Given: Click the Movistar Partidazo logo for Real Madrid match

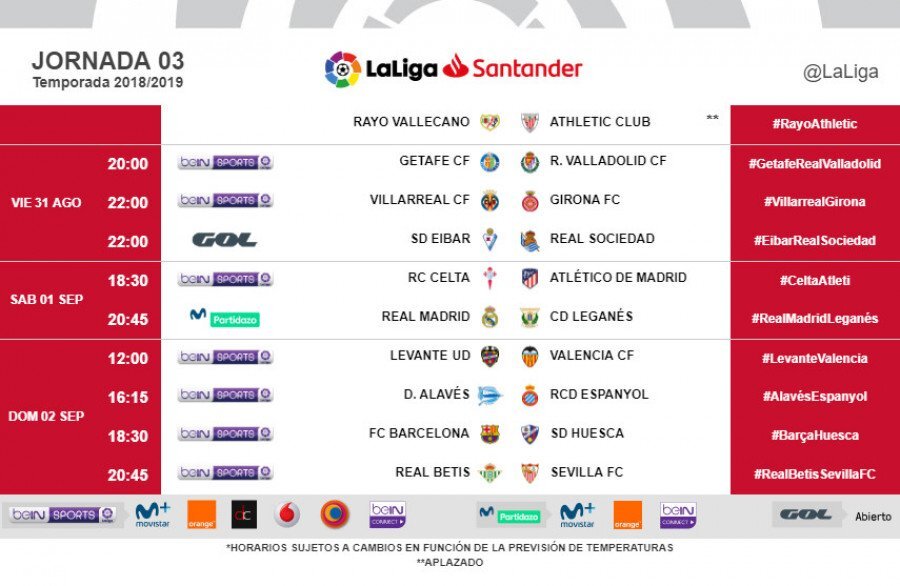Looking at the screenshot, I should [224, 317].
